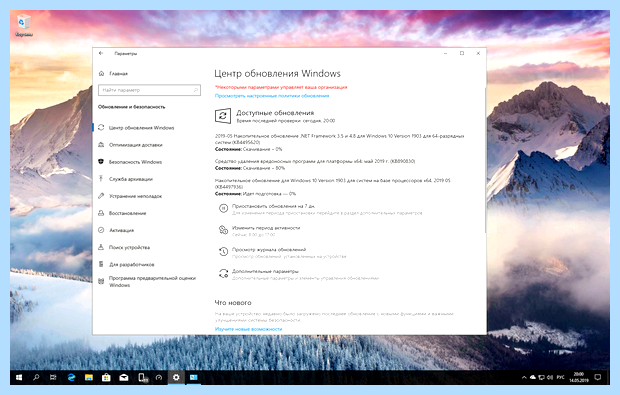Click the Settings window vertical scrollbar
The width and height of the screenshot is (620, 395).
(x=485, y=160)
